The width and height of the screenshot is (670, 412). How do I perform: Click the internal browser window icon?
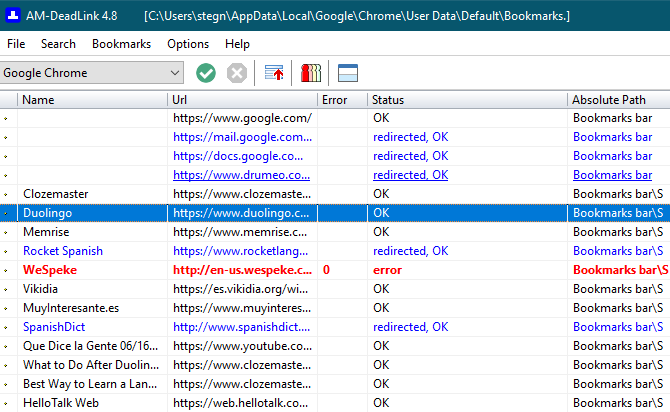tap(348, 73)
